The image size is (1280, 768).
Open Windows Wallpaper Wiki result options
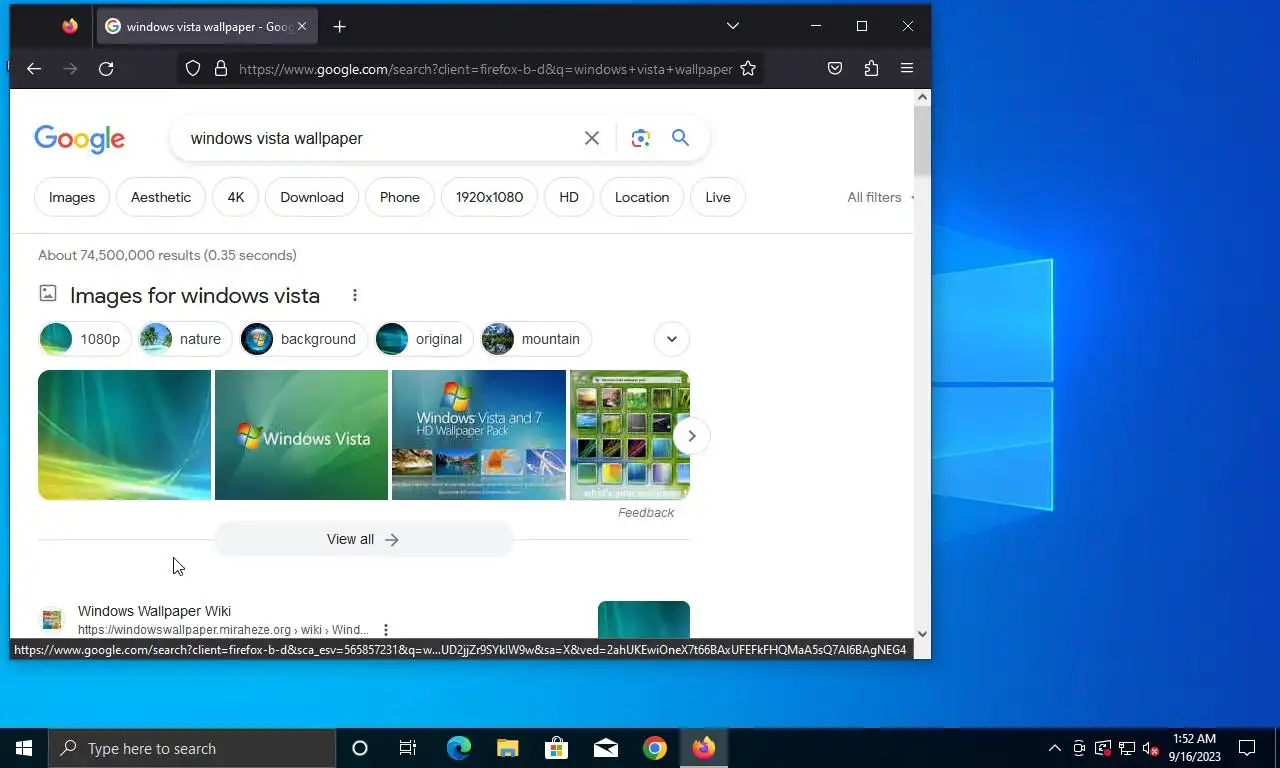point(386,630)
